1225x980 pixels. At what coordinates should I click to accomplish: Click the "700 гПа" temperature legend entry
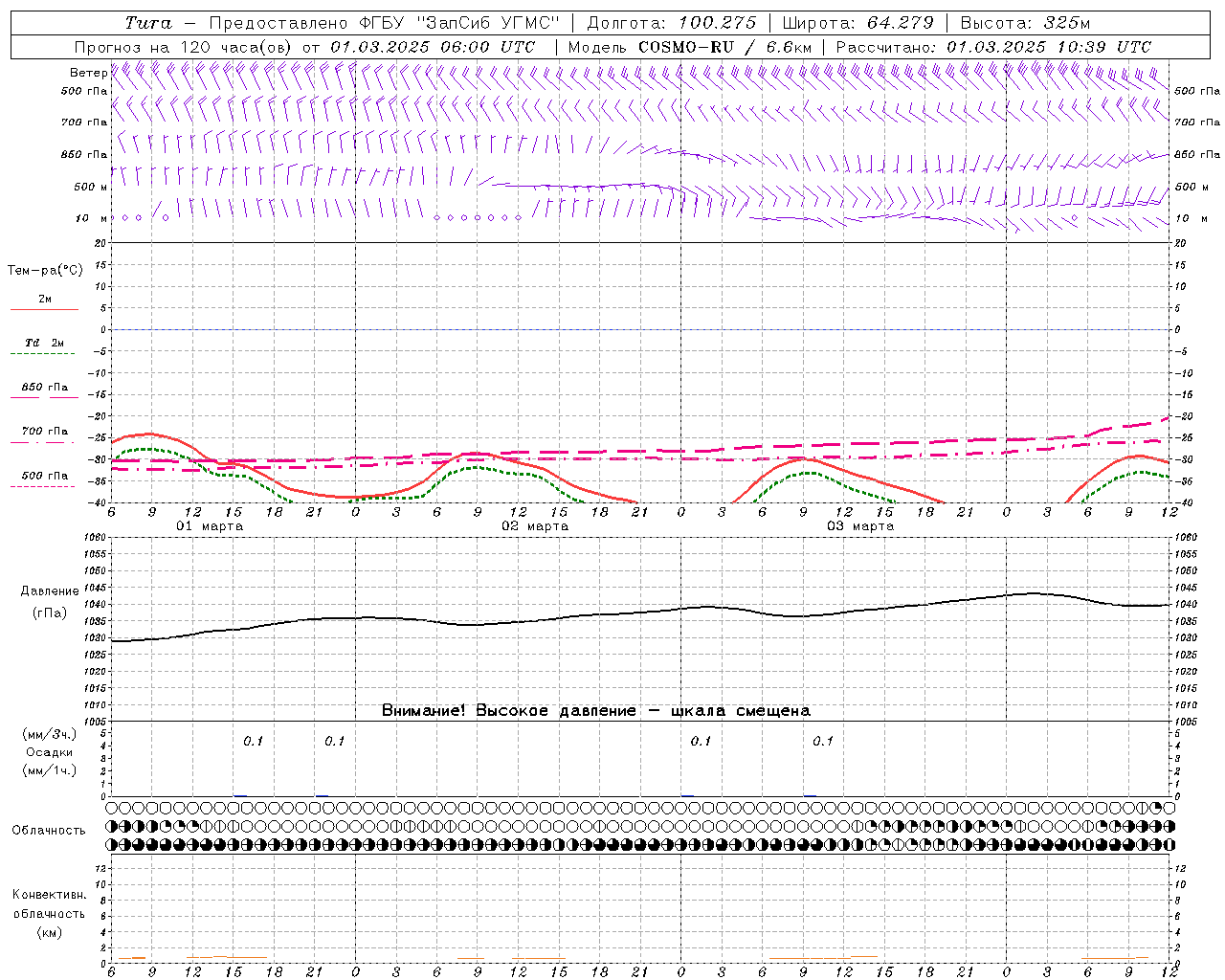click(44, 431)
